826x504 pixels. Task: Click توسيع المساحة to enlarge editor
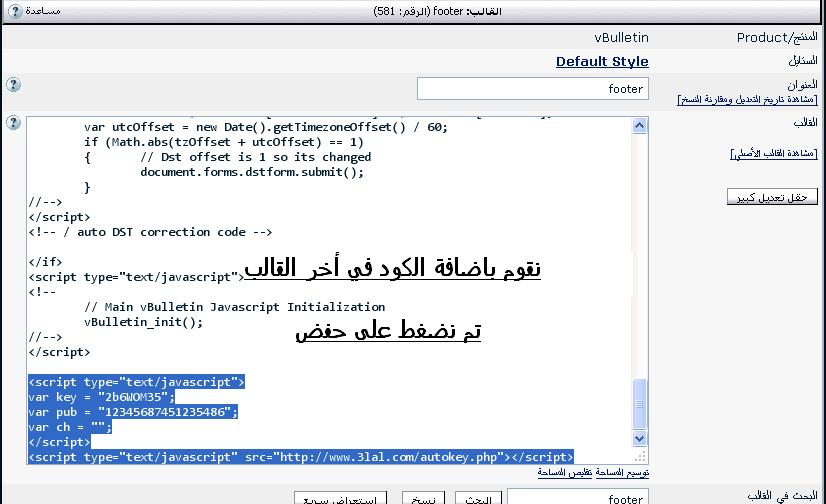(x=622, y=472)
